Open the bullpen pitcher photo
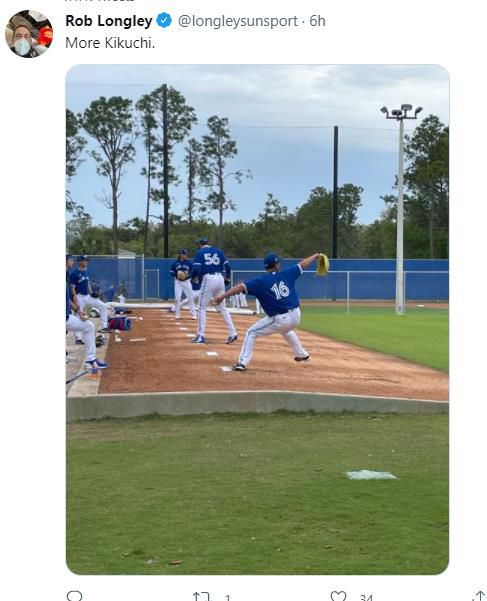Screen dimensions: 487x601 257,319
